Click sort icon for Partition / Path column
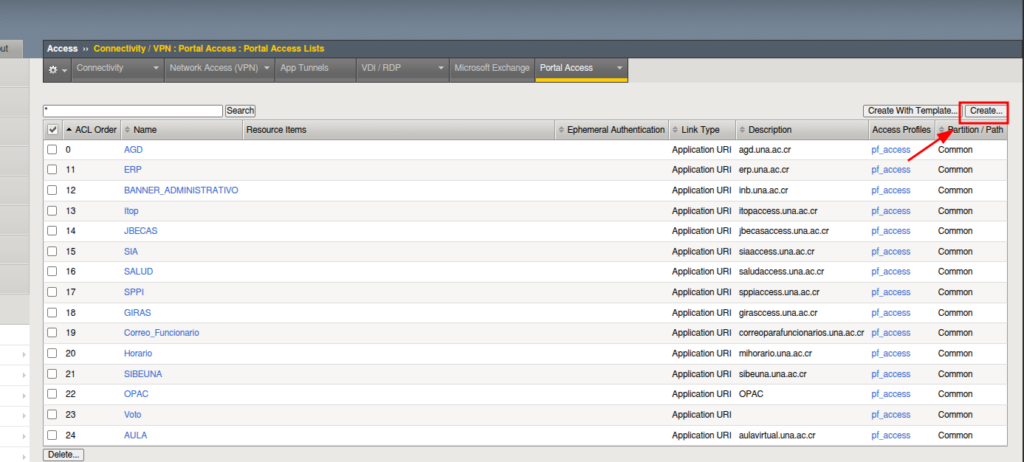 coord(941,130)
